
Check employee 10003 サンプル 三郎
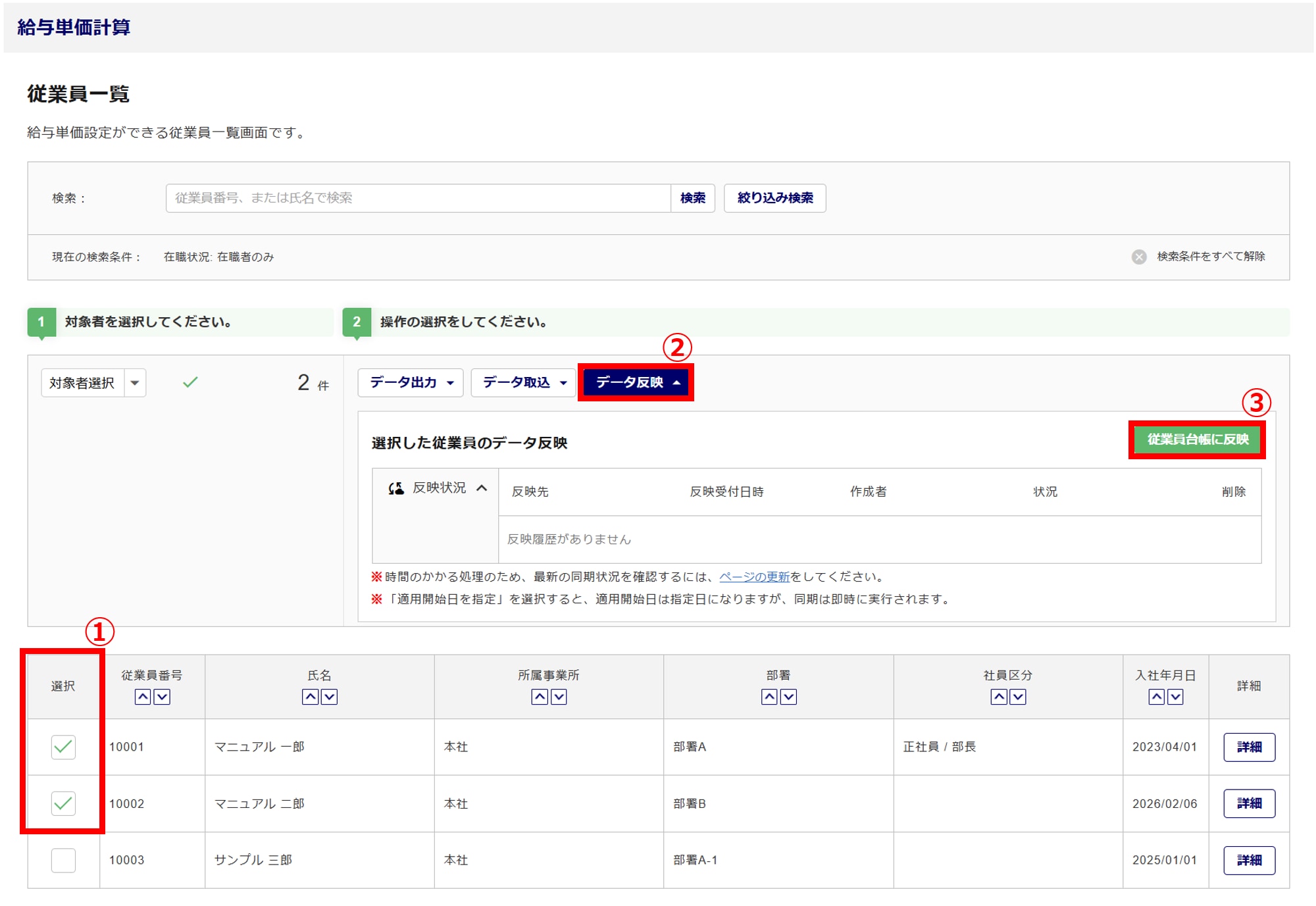63,860
